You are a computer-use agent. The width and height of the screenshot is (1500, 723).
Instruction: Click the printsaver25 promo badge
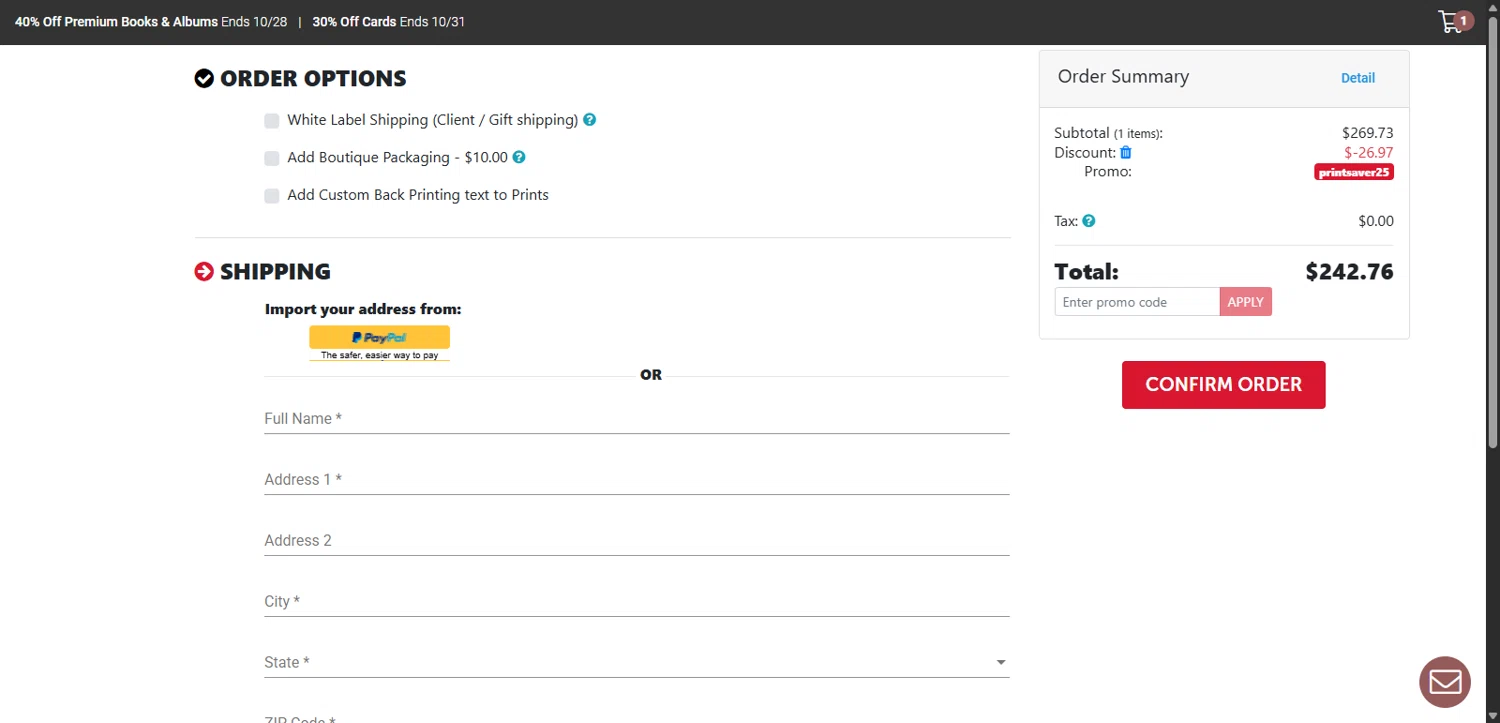coord(1353,172)
